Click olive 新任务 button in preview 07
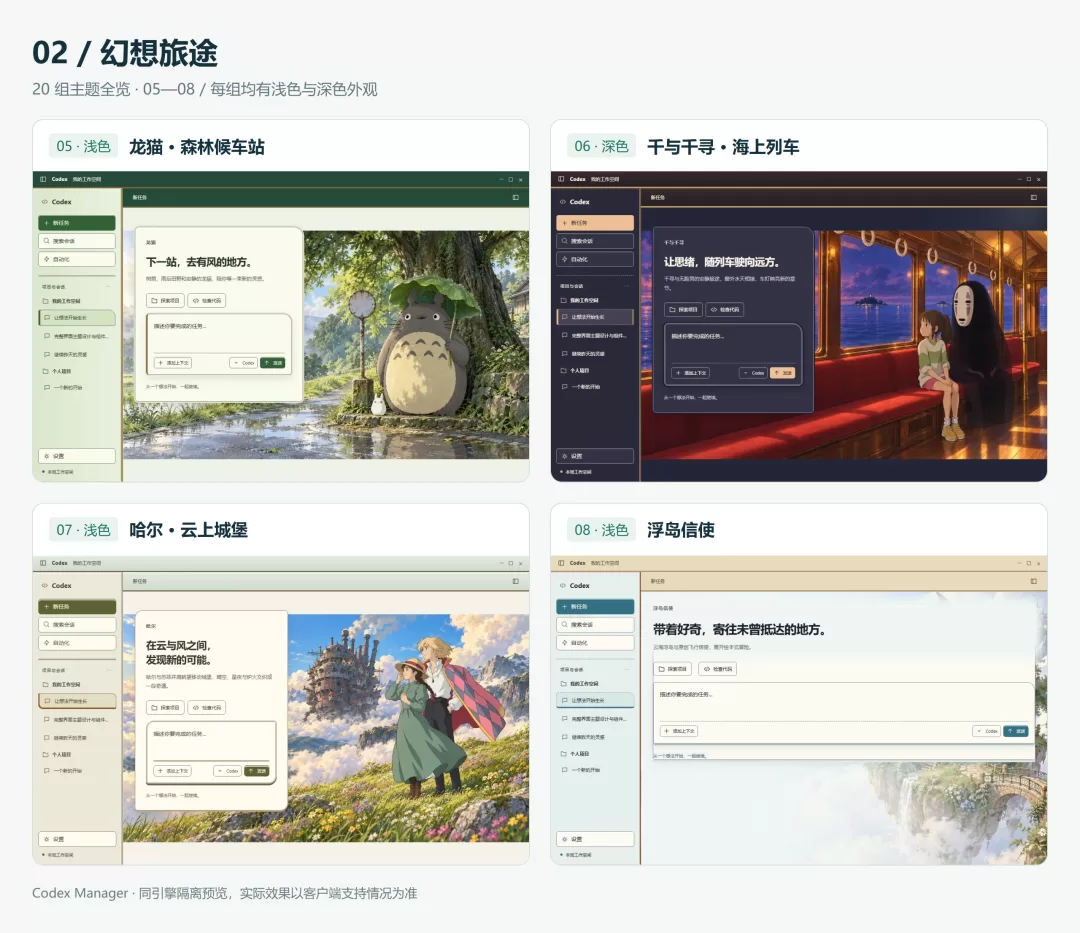This screenshot has width=1080, height=933. coord(77,607)
